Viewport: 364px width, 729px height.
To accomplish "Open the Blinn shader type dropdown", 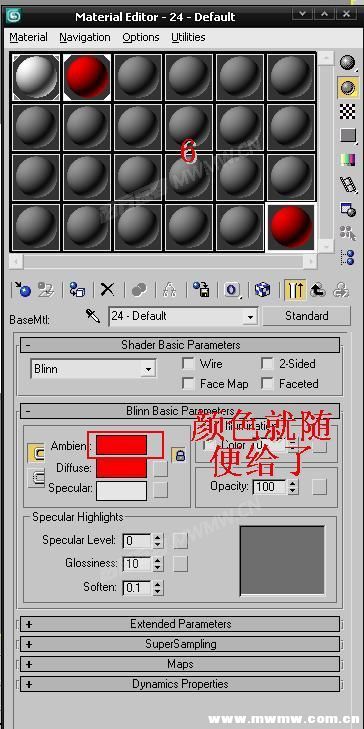I will [148, 370].
